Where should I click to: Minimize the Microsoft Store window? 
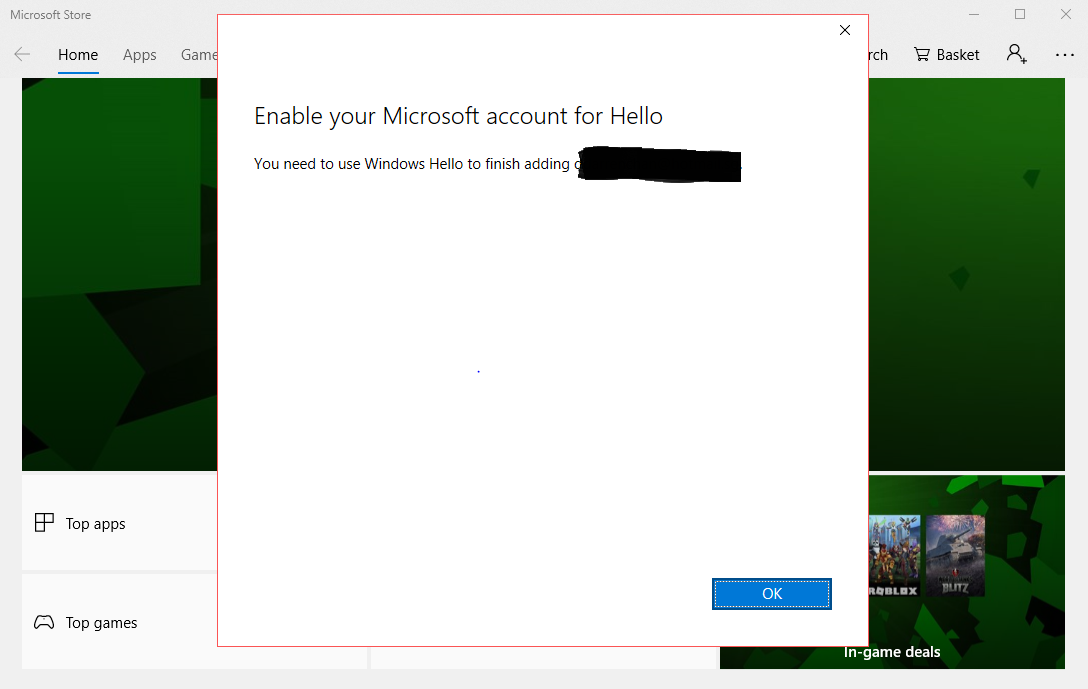pyautogui.click(x=972, y=14)
